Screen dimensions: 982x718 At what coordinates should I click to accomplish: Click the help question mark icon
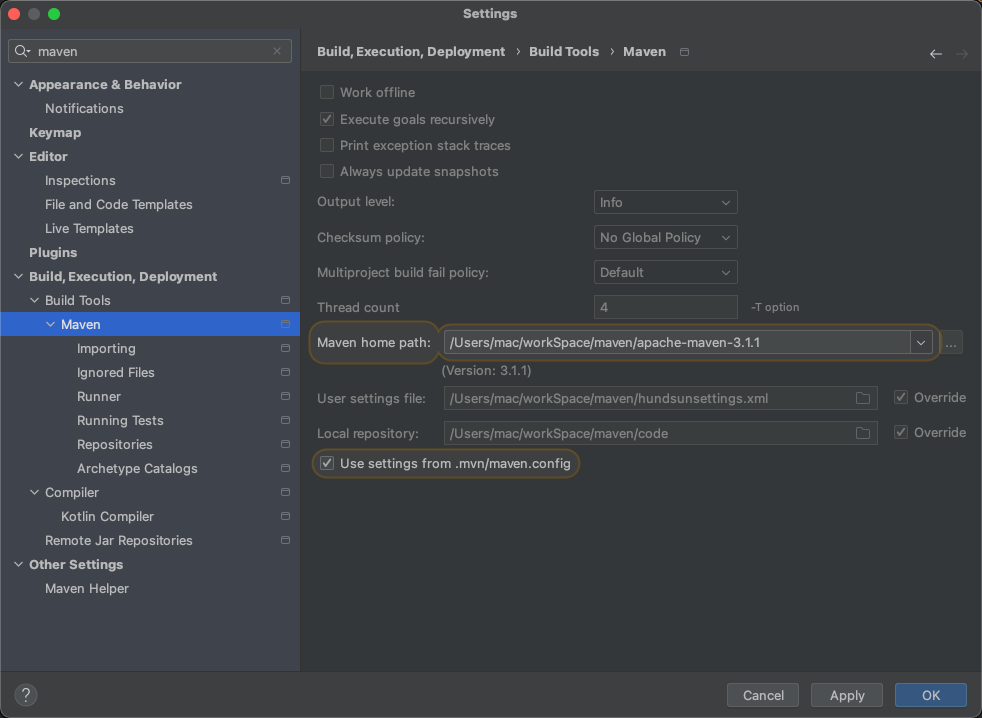(26, 695)
